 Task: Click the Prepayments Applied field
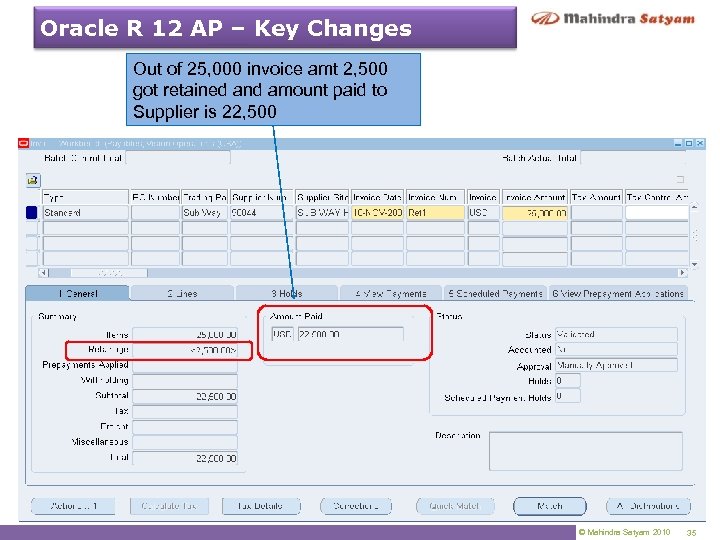(185, 366)
